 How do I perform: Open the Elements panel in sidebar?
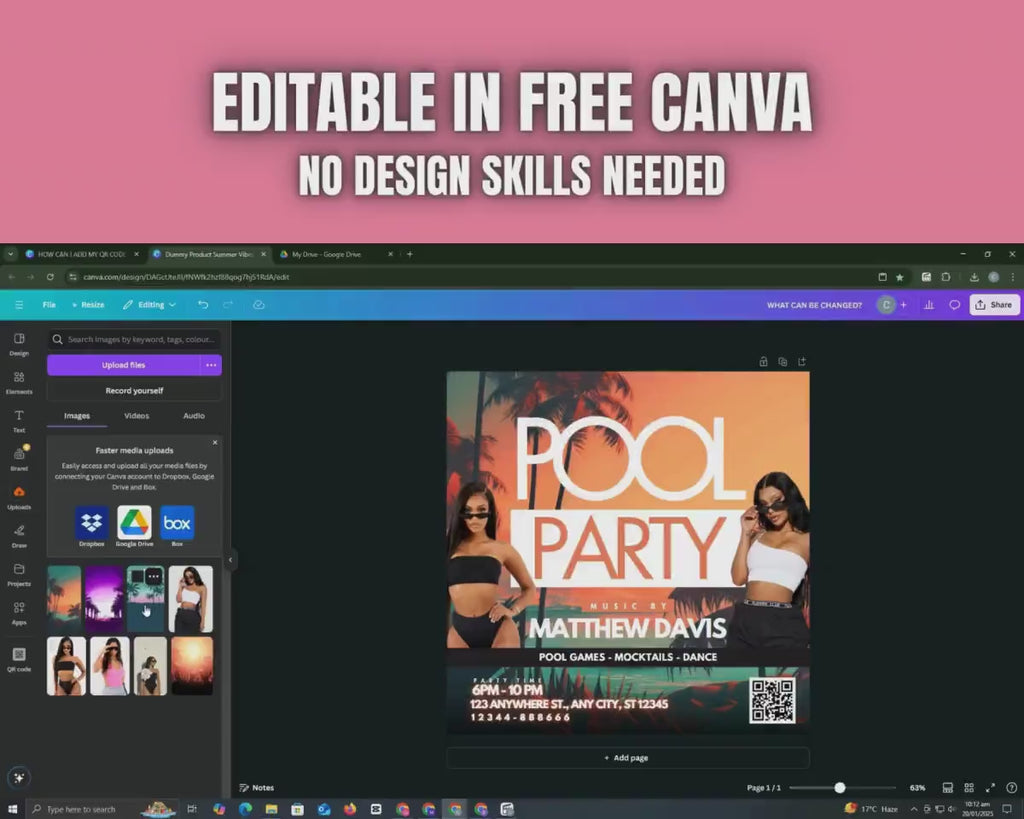coord(19,382)
